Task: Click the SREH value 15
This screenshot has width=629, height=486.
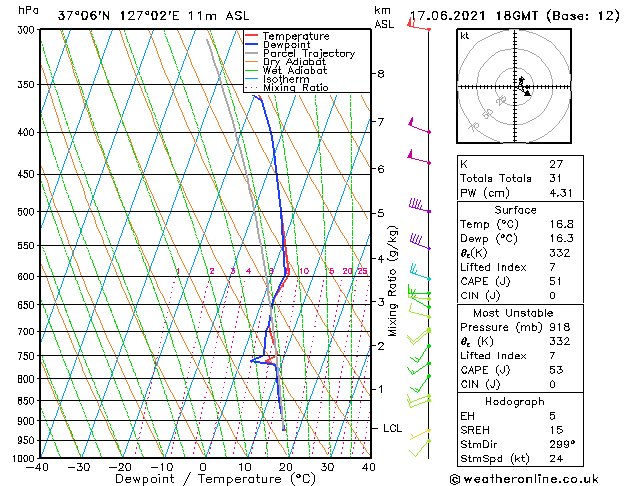Action: (x=556, y=430)
